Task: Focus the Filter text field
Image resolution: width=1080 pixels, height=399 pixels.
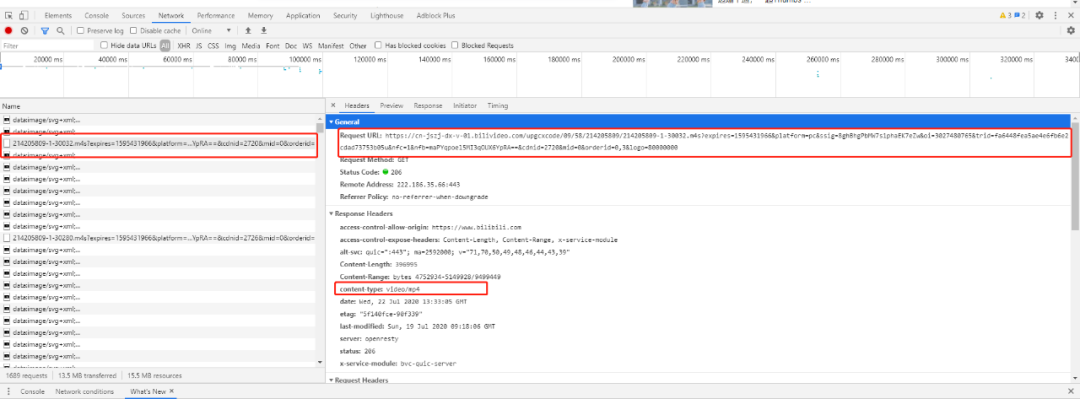Action: (x=47, y=45)
